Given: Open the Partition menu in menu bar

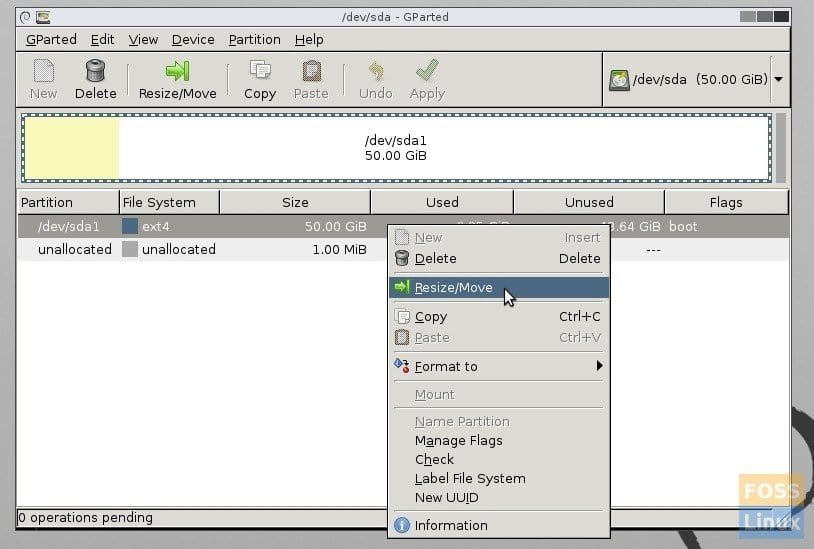Looking at the screenshot, I should pos(254,39).
